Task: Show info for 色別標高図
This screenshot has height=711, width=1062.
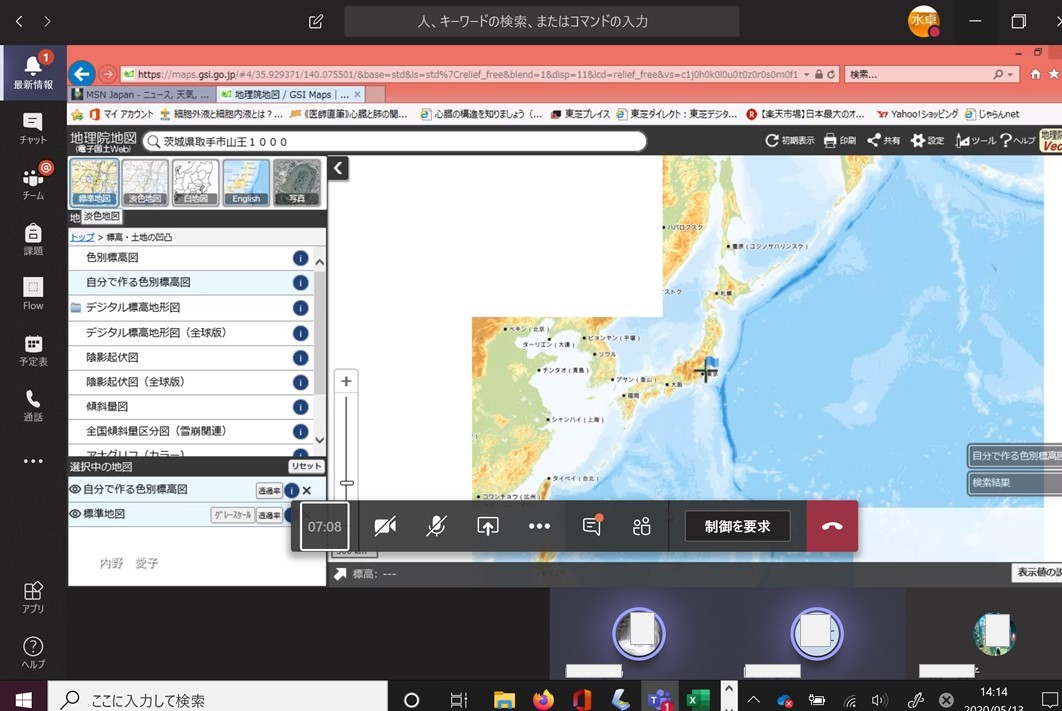Action: 300,258
